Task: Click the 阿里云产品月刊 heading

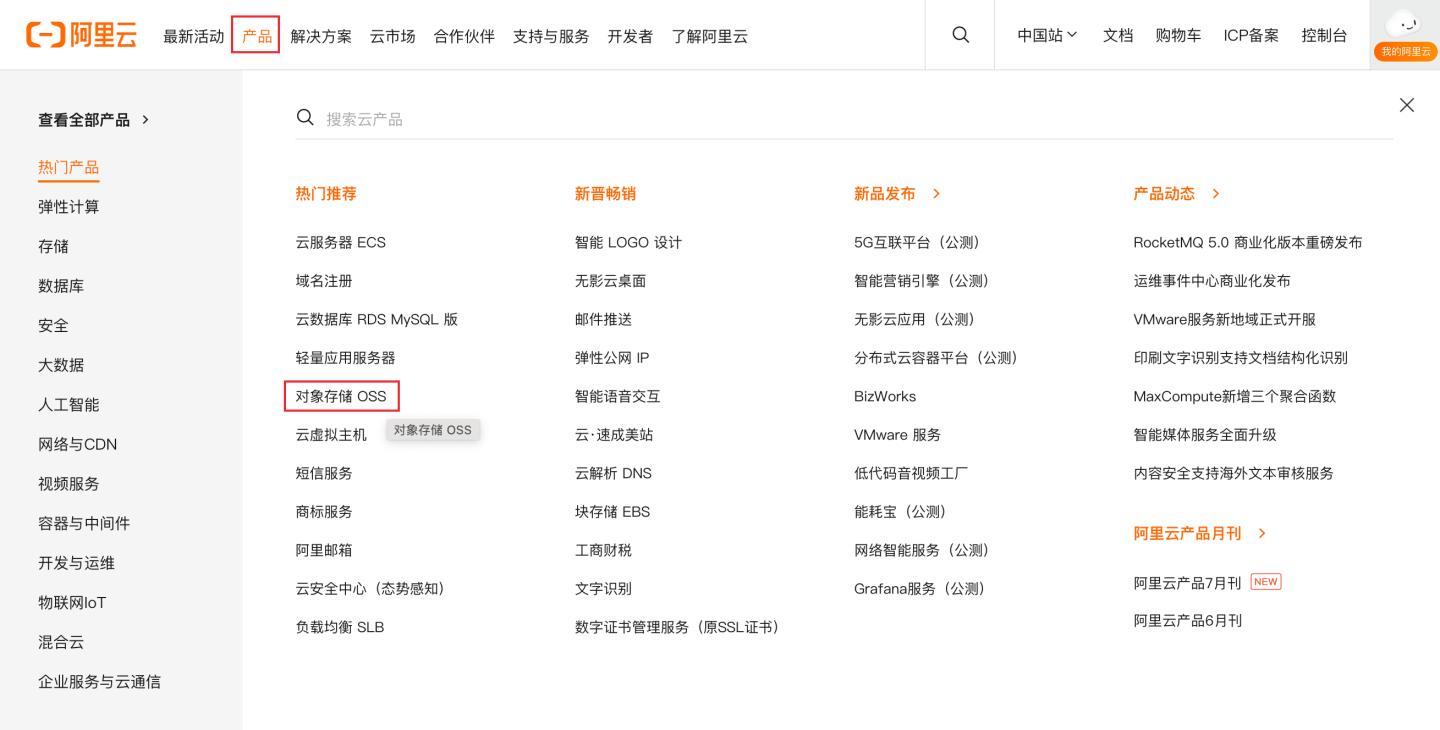Action: [1187, 533]
